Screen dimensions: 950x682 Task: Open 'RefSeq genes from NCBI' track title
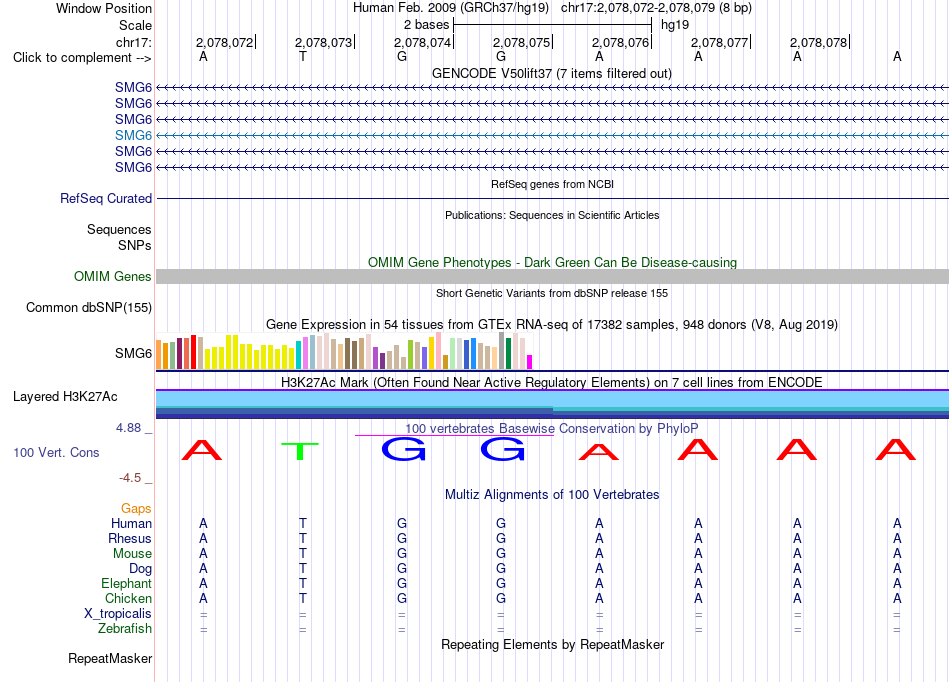pos(552,184)
